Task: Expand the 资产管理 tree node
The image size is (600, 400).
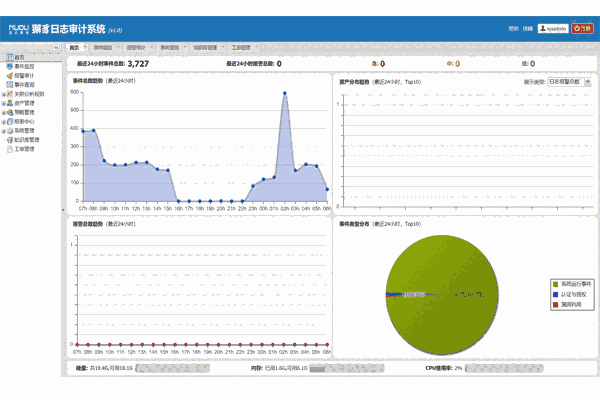Action: tap(3, 103)
